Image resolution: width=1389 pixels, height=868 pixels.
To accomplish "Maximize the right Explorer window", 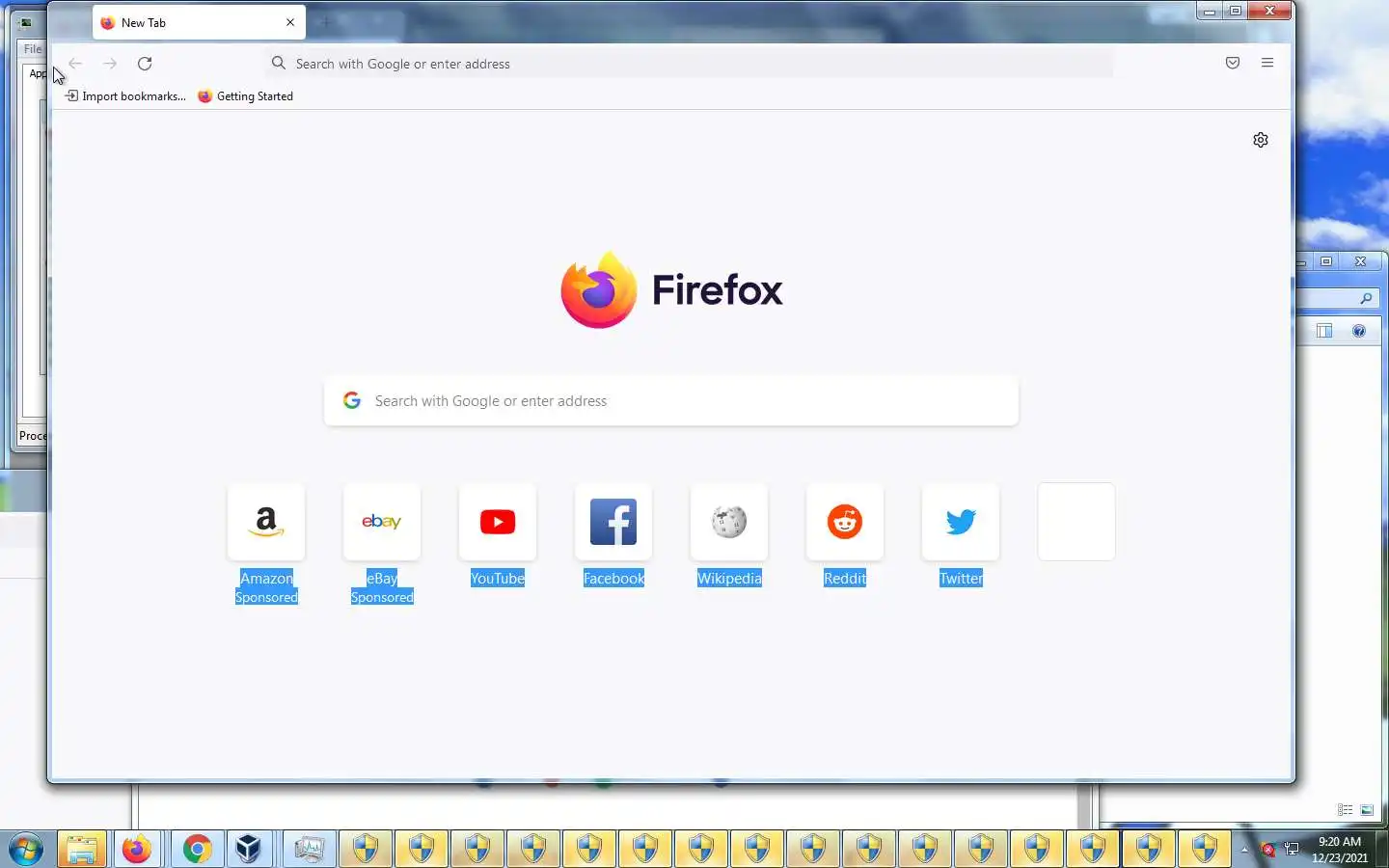I will 1326,261.
